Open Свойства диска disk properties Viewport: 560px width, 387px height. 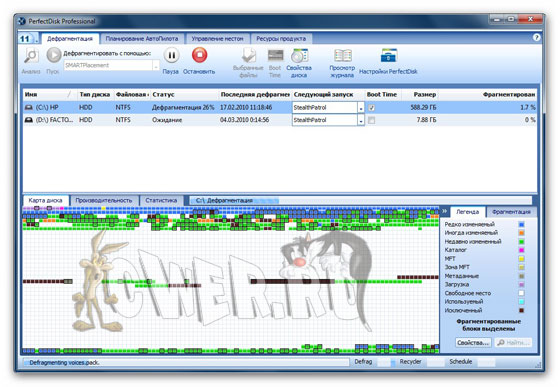point(299,56)
